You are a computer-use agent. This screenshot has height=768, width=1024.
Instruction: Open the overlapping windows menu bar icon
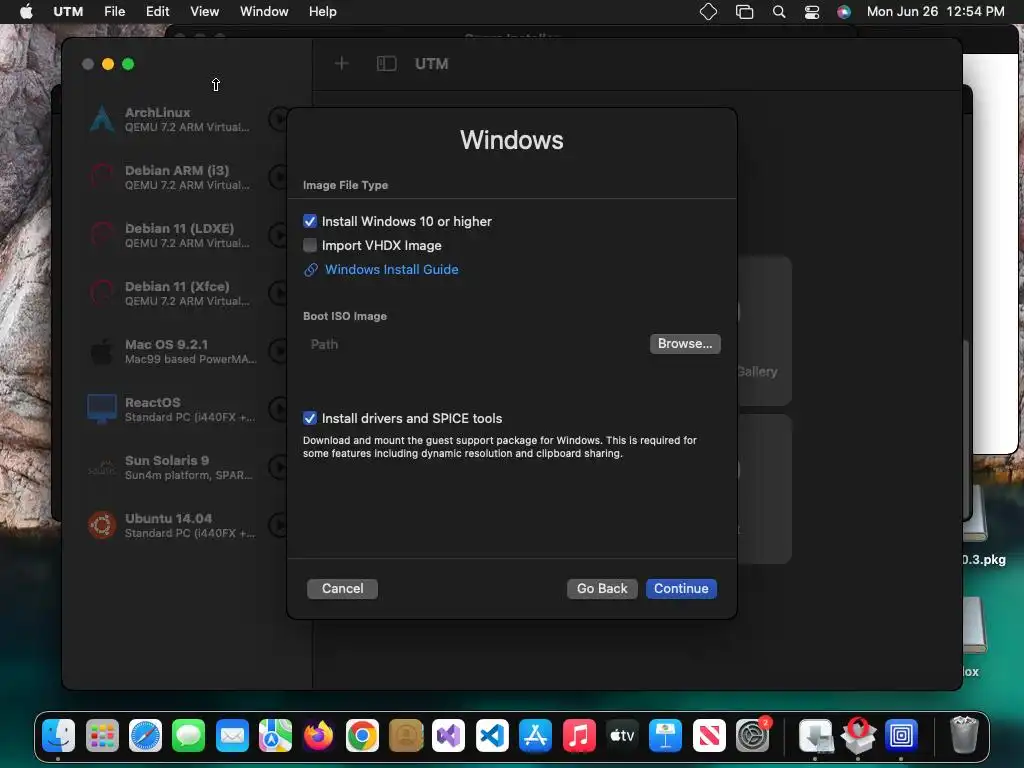(744, 12)
